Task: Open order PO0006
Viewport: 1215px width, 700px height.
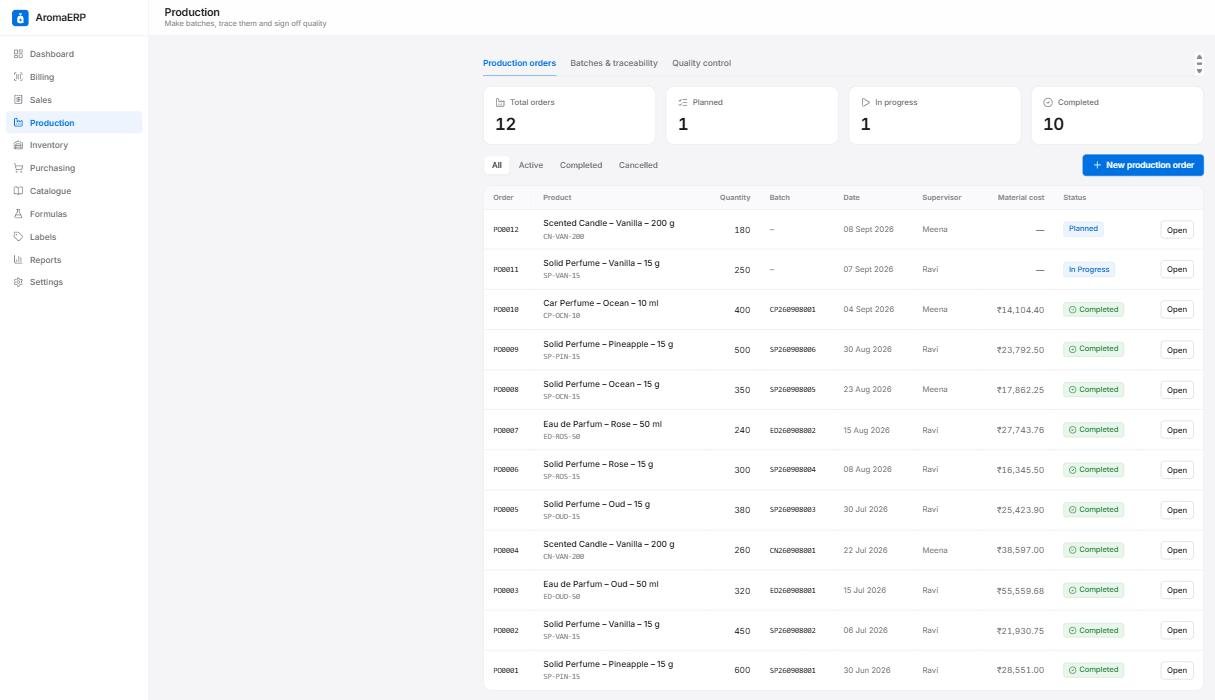Action: tap(1177, 470)
